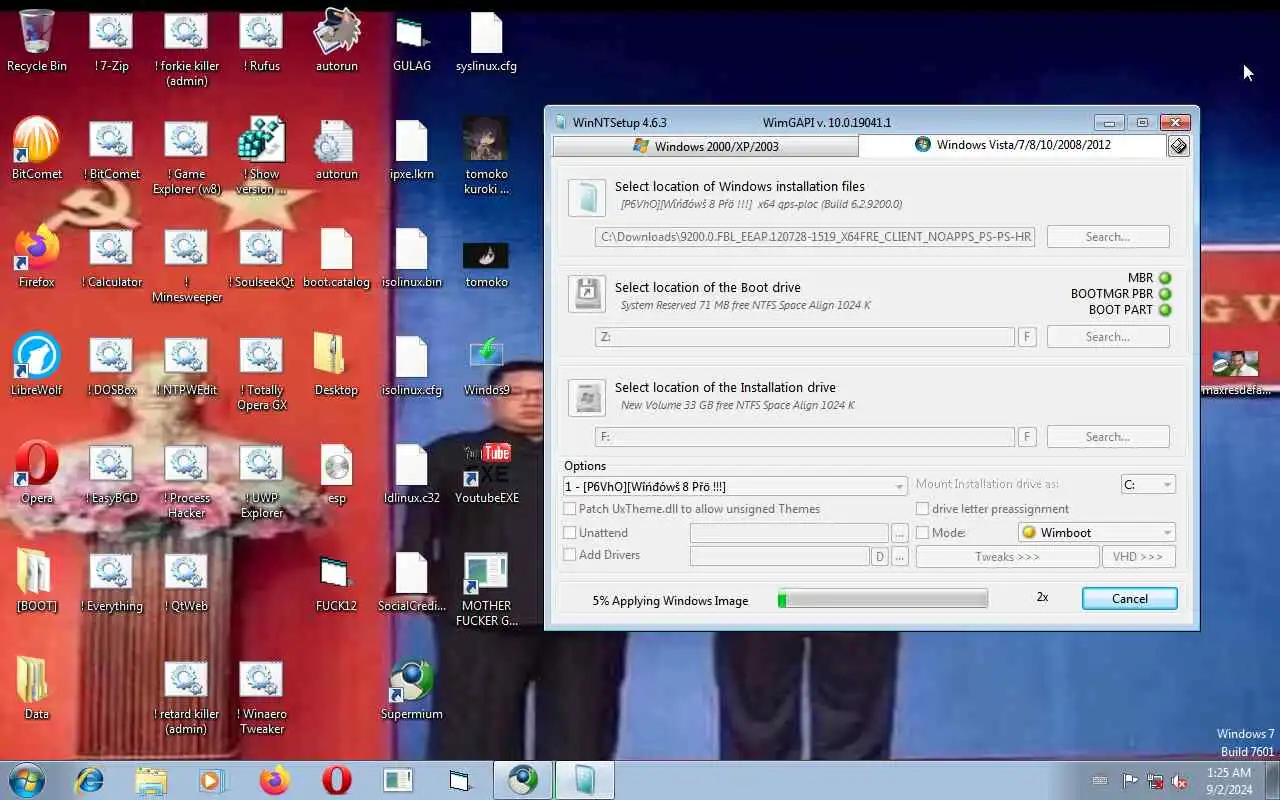Viewport: 1280px width, 800px height.
Task: Click the Applying Windows Image progress bar
Action: tap(883, 599)
